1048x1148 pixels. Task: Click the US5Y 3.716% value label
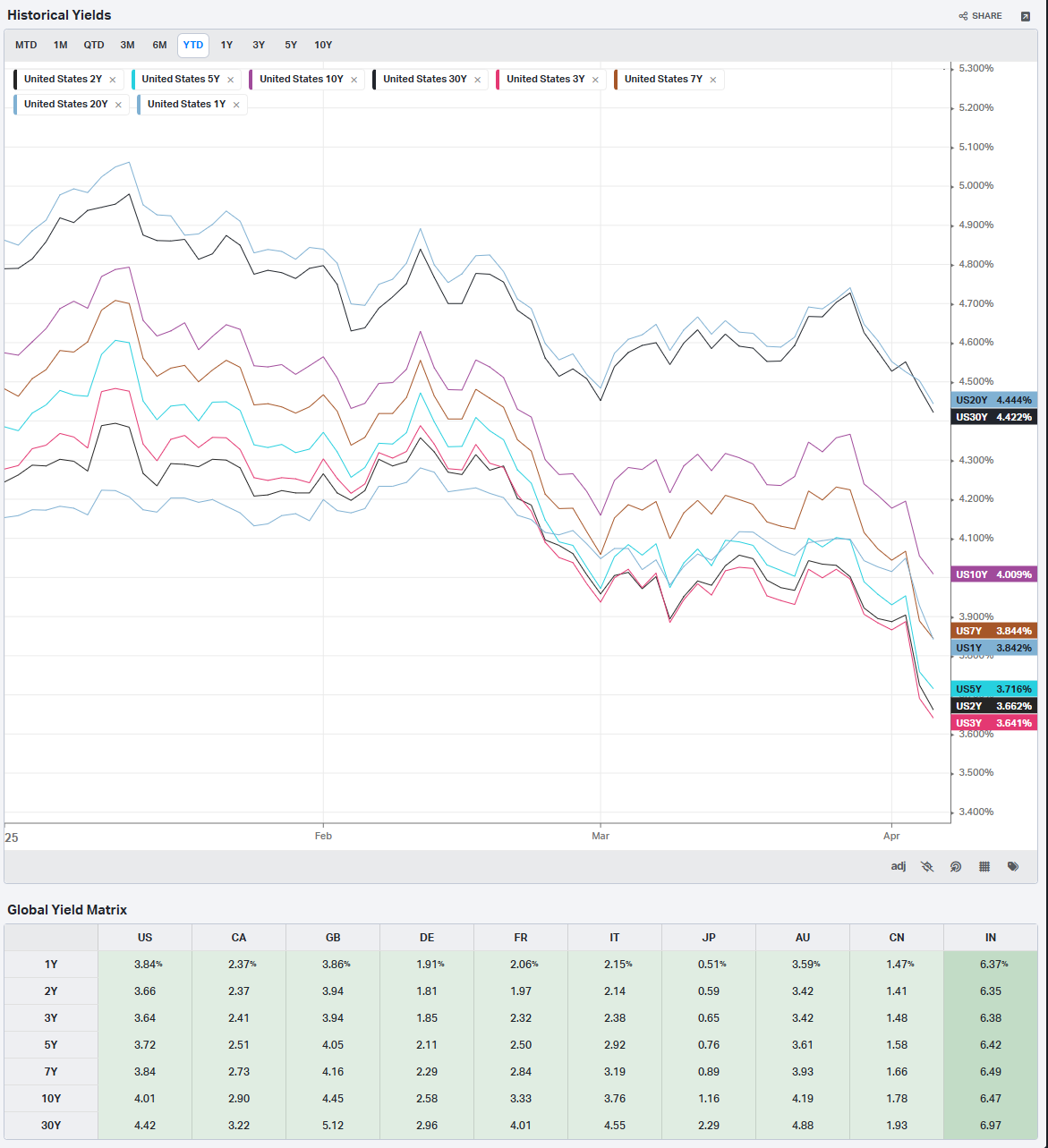[994, 689]
